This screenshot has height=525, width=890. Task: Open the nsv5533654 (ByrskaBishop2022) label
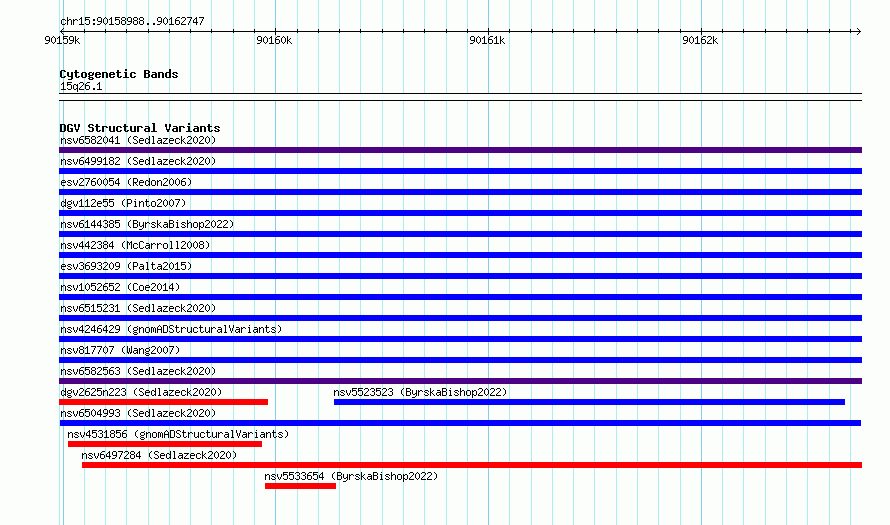[x=351, y=476]
